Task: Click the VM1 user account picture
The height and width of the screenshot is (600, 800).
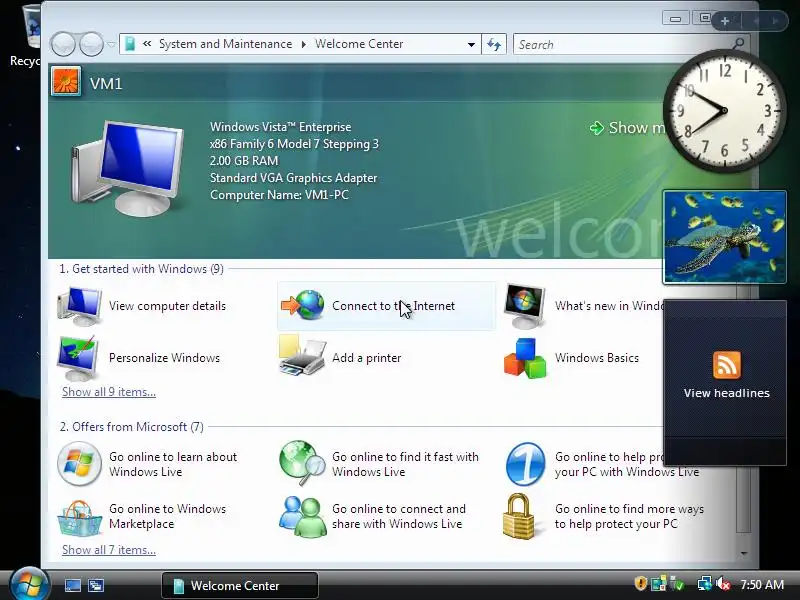Action: click(x=66, y=82)
